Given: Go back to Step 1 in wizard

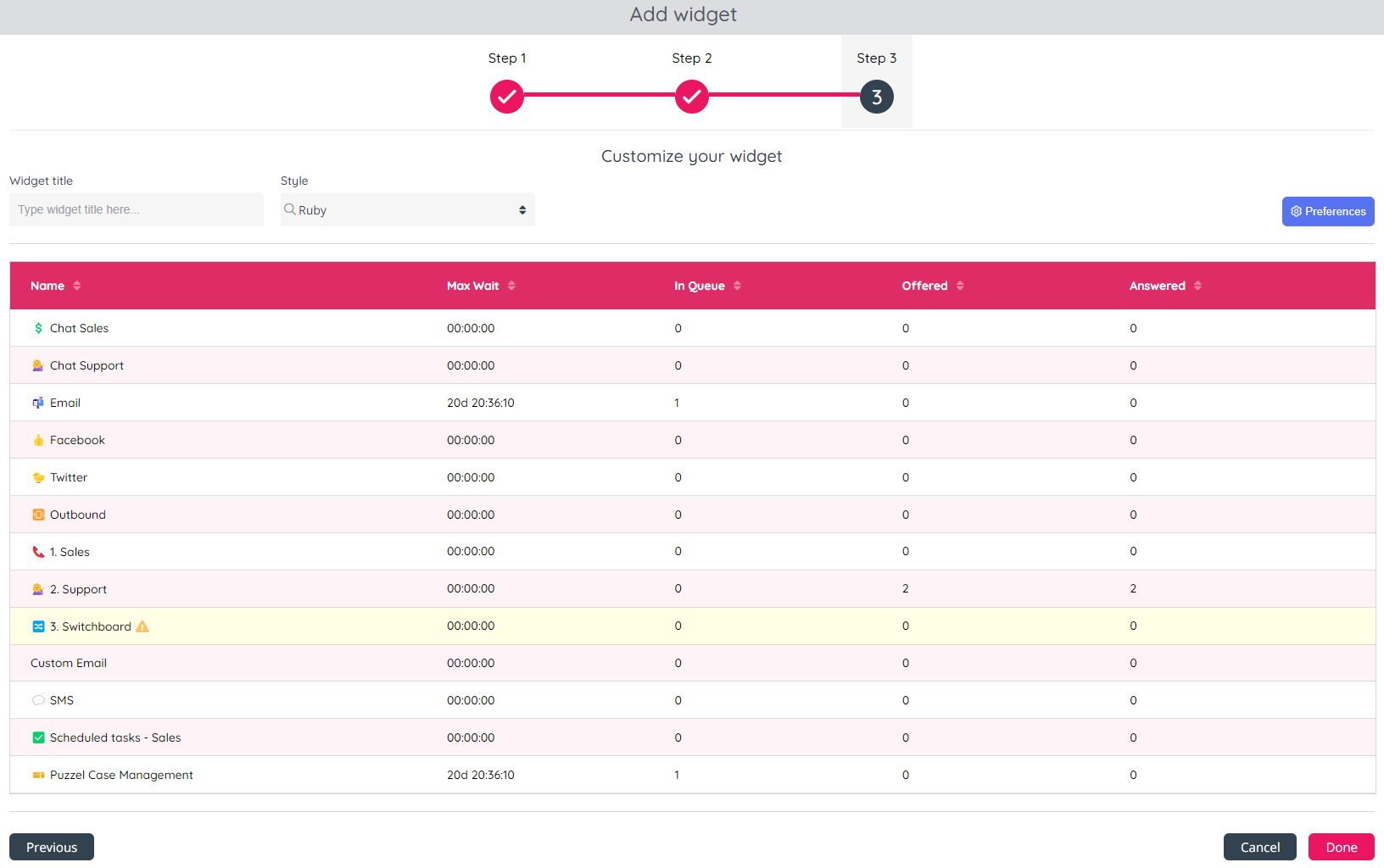Looking at the screenshot, I should [x=507, y=97].
